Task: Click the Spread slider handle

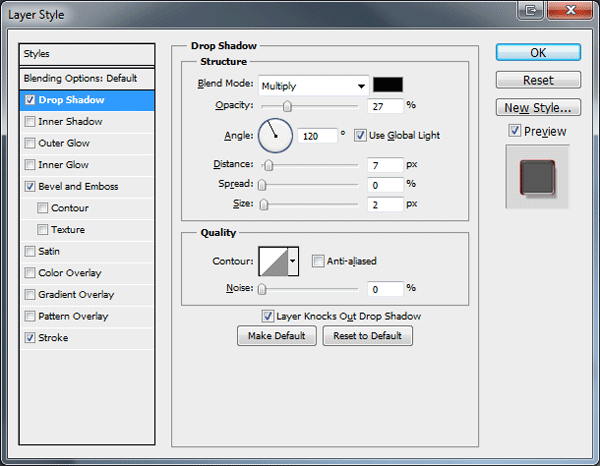Action: click(262, 185)
